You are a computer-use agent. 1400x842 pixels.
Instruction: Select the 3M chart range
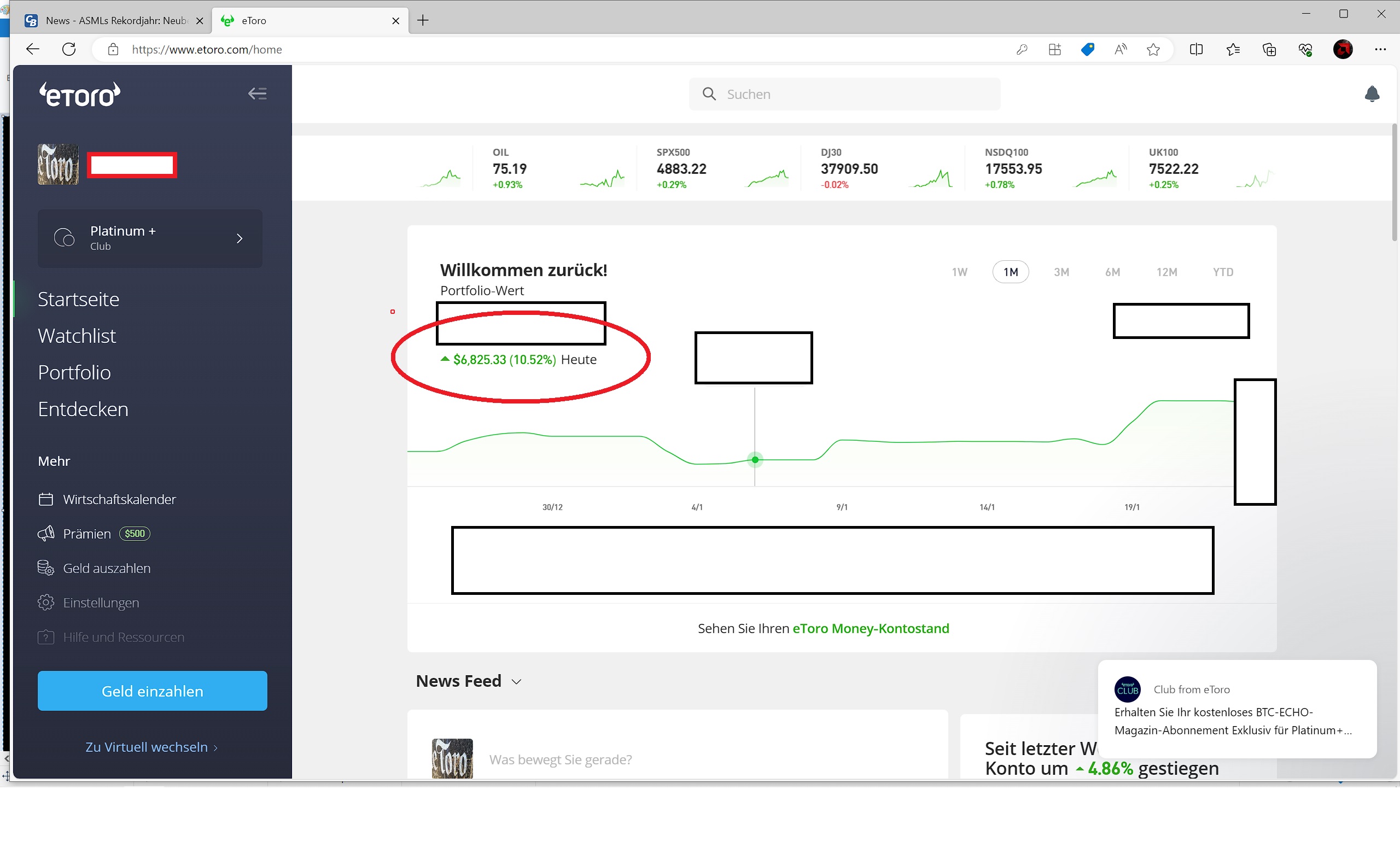coord(1061,272)
